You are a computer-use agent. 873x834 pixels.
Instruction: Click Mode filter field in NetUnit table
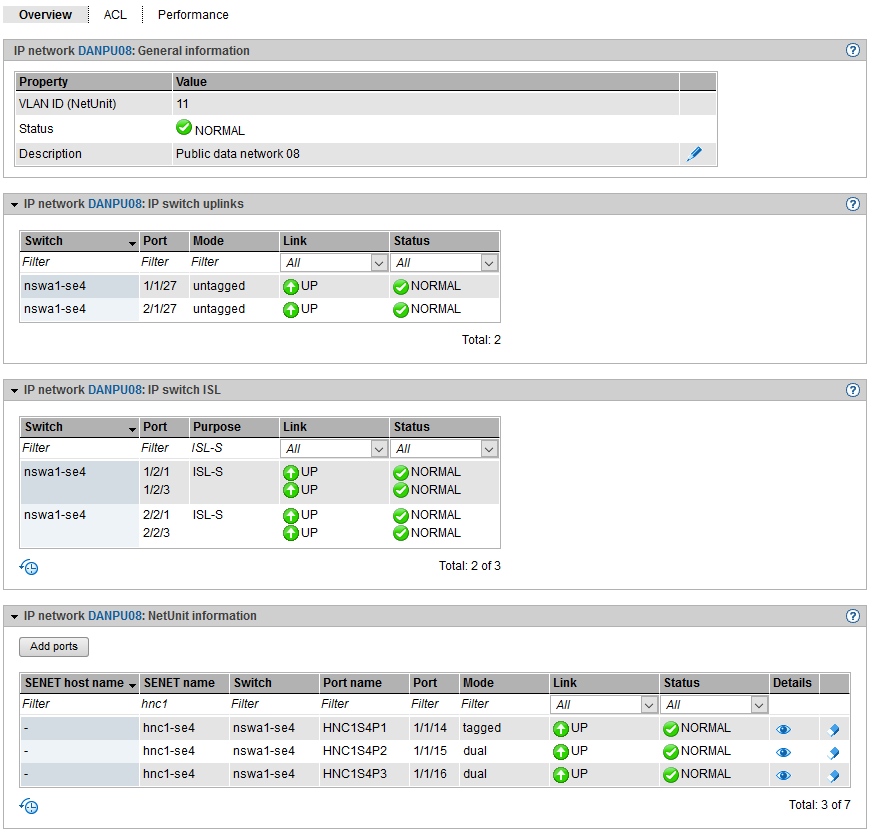pos(504,704)
